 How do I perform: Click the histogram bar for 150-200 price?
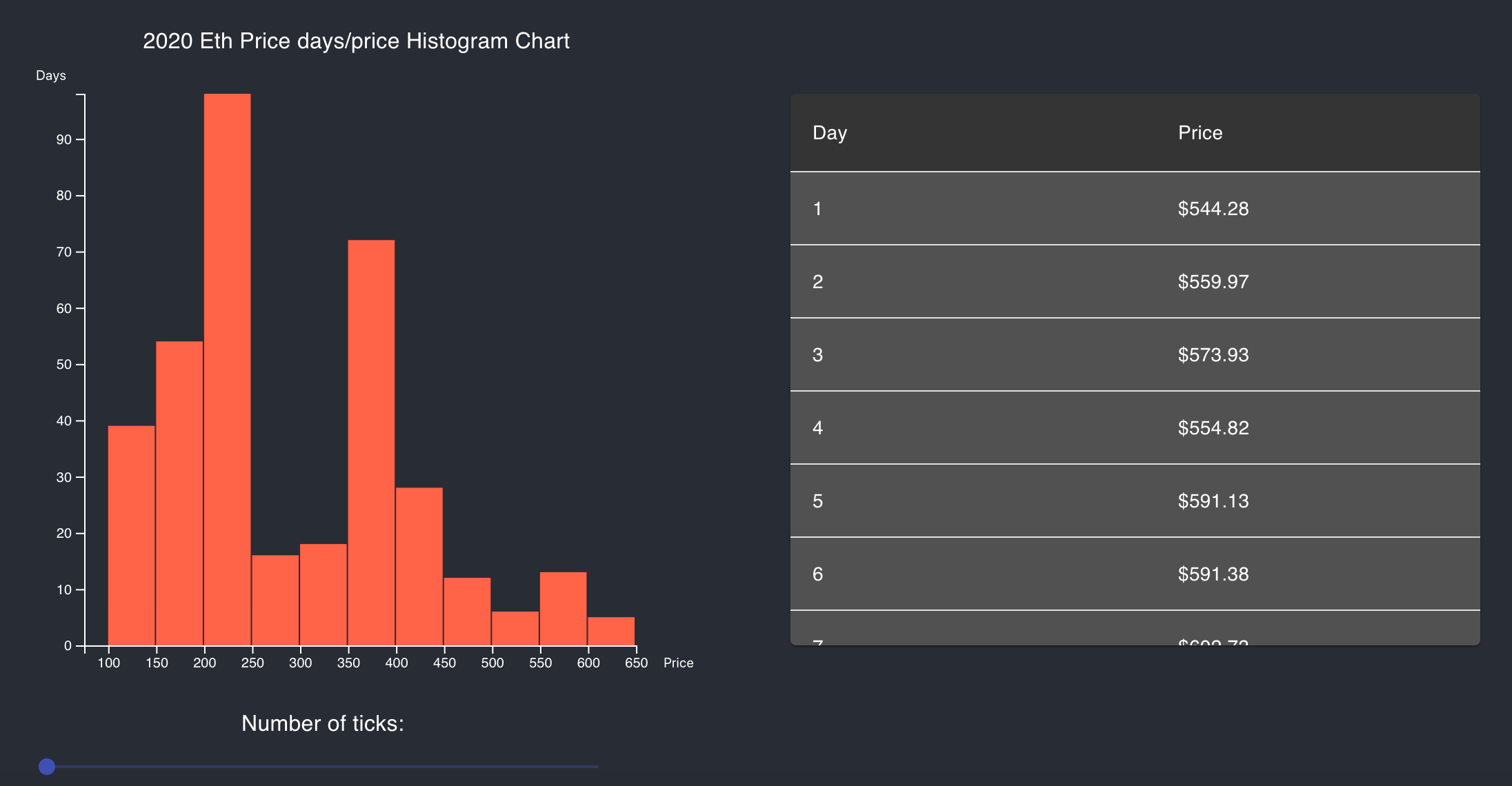pyautogui.click(x=179, y=494)
